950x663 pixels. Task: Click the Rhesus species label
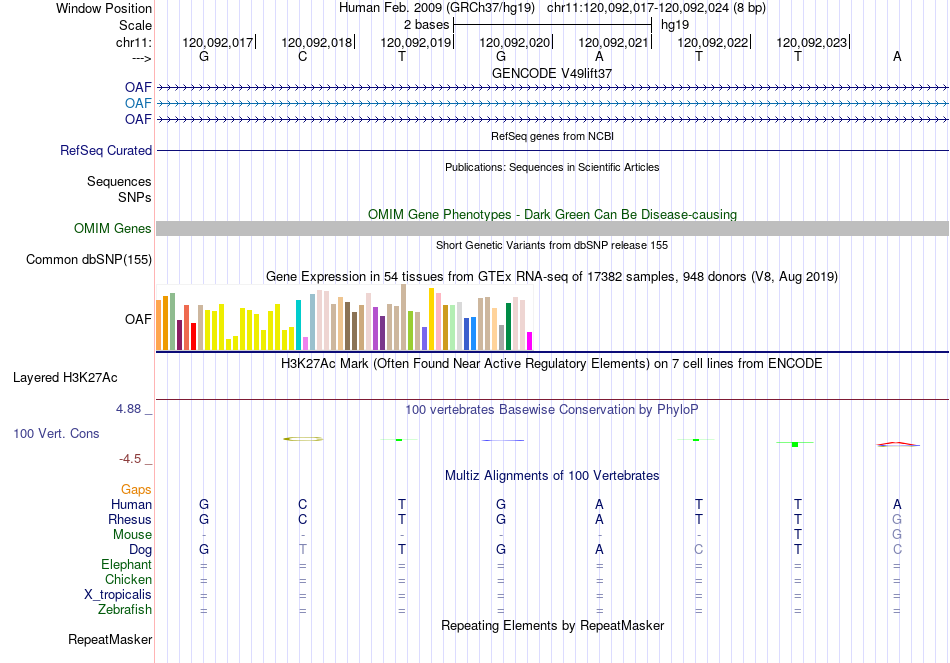[130, 520]
